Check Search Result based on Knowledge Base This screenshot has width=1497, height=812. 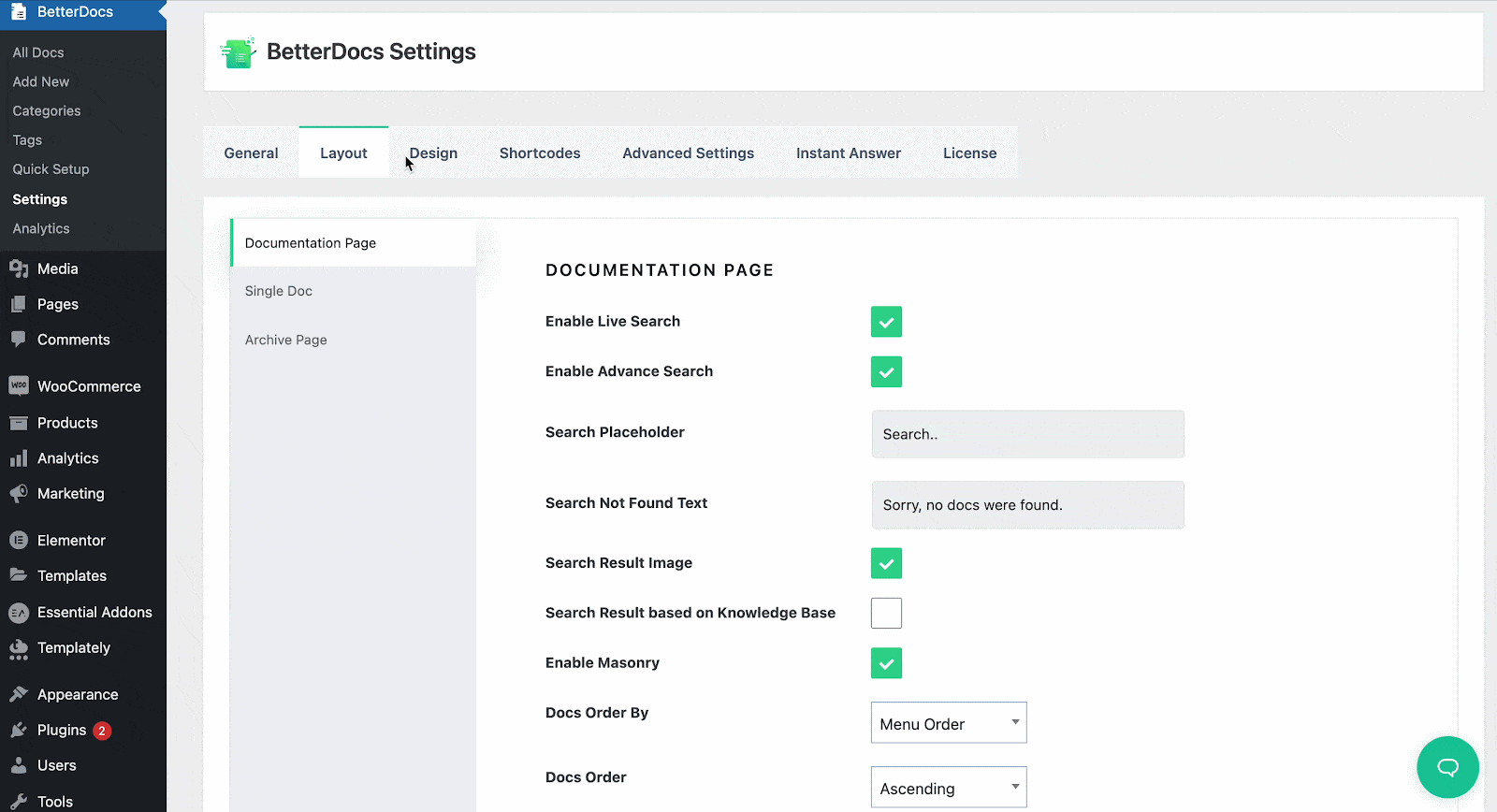tap(886, 613)
